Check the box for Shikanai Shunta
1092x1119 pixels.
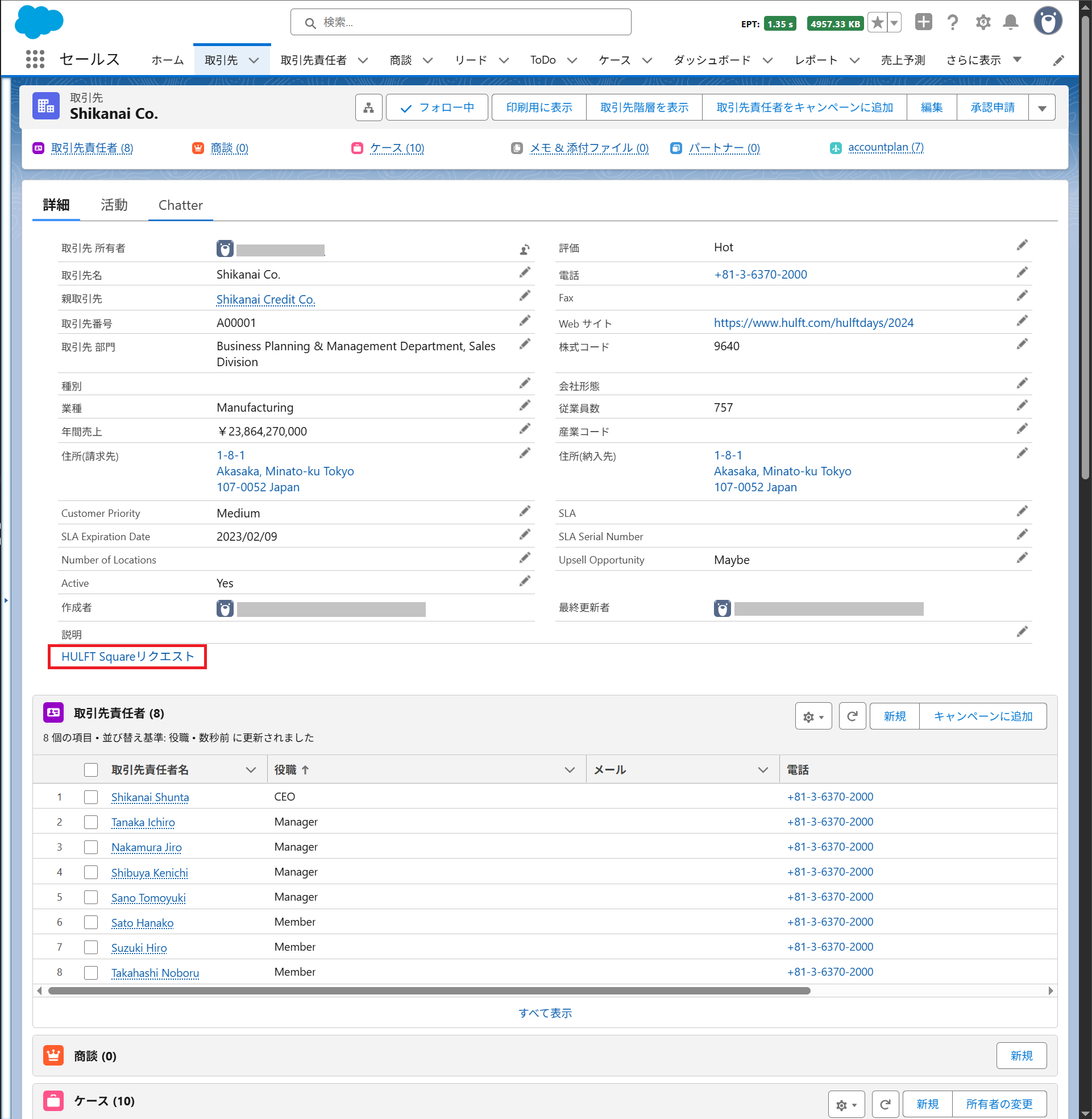[x=90, y=797]
